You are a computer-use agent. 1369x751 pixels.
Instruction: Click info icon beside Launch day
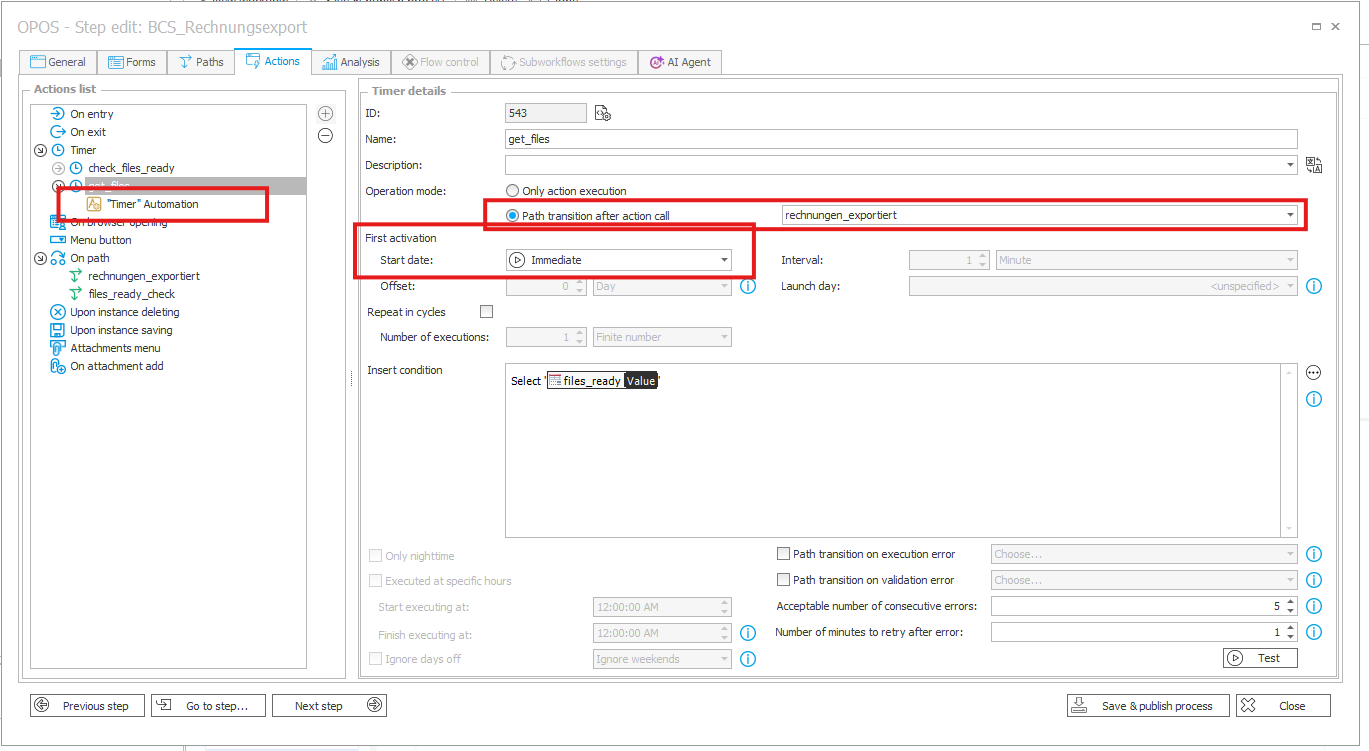(x=1314, y=286)
